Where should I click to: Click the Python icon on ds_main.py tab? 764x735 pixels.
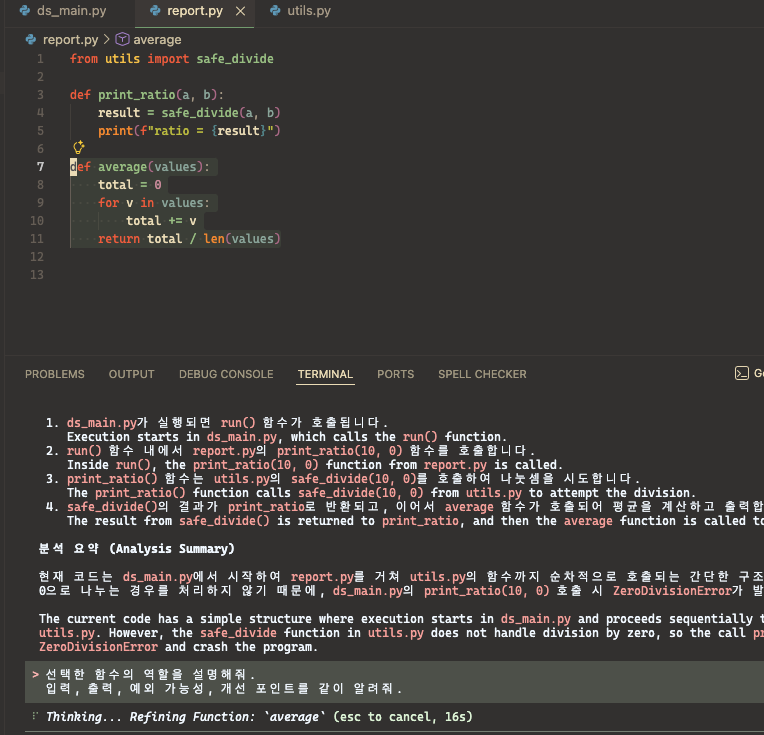coord(25,11)
